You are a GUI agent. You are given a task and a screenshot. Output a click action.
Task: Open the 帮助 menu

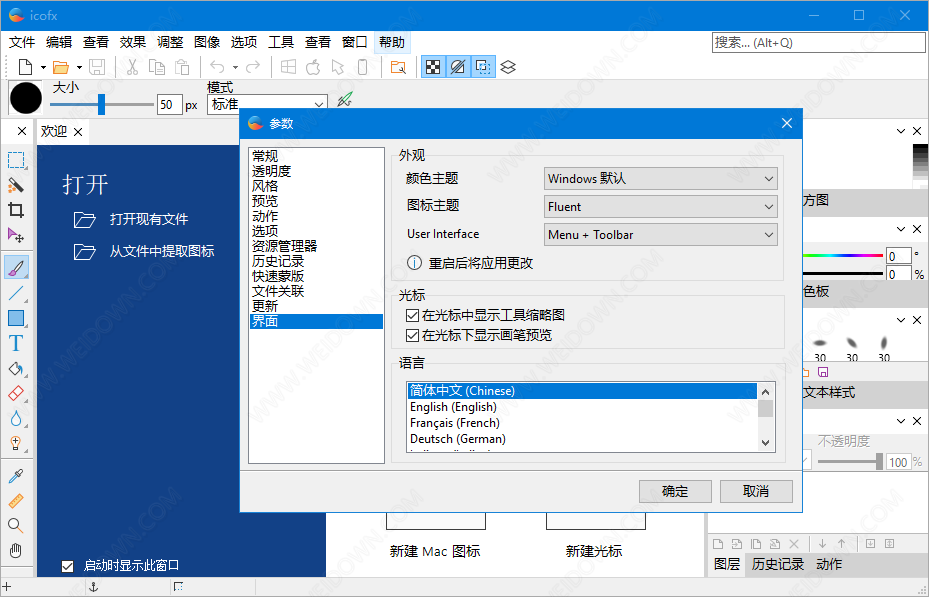[392, 42]
